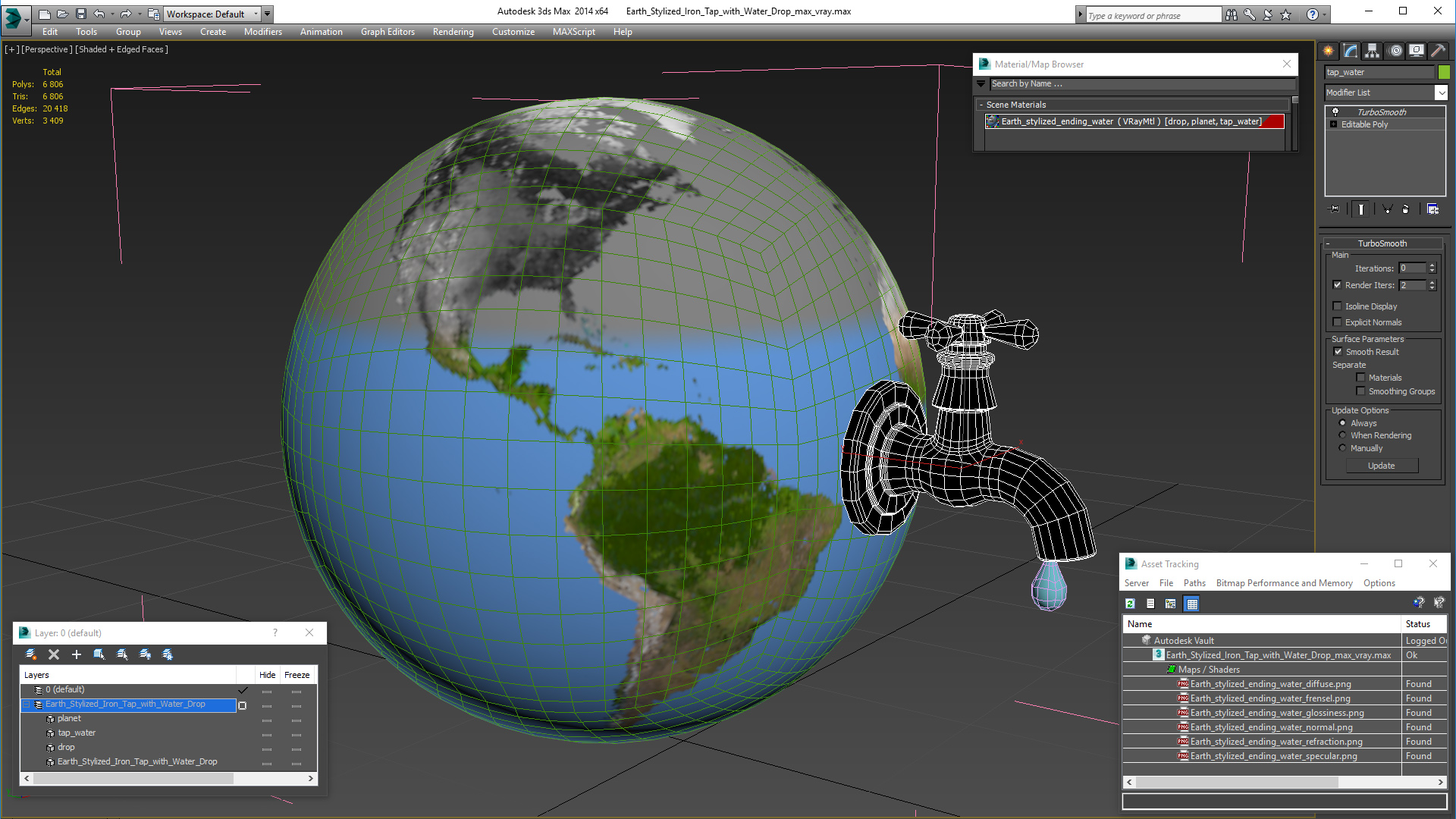Open Paths menu in Asset Tracking
Image resolution: width=1456 pixels, height=819 pixels.
(x=1194, y=583)
